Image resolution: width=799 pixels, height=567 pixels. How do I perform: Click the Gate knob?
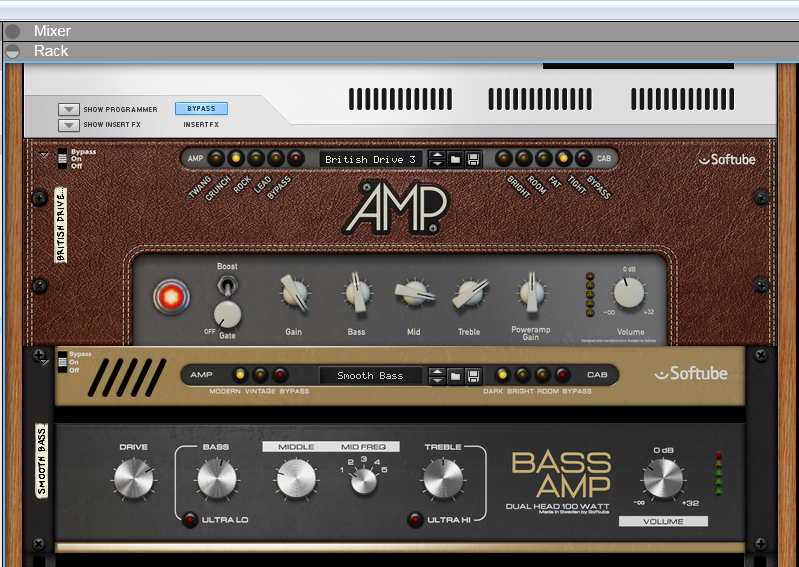pos(227,314)
